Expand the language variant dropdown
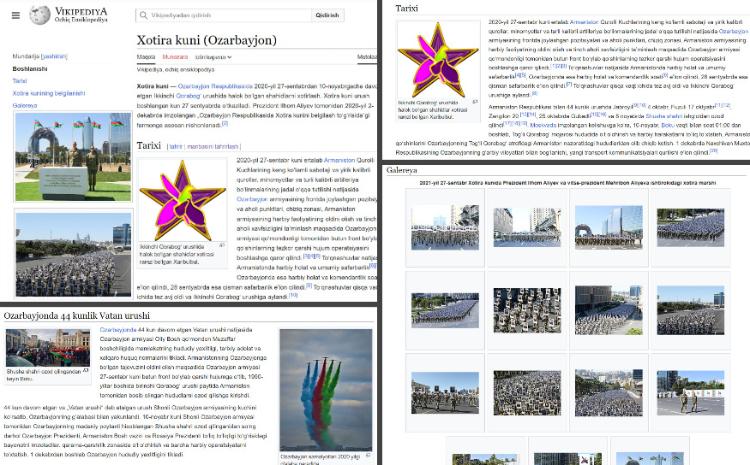This screenshot has height=465, width=750. click(213, 57)
